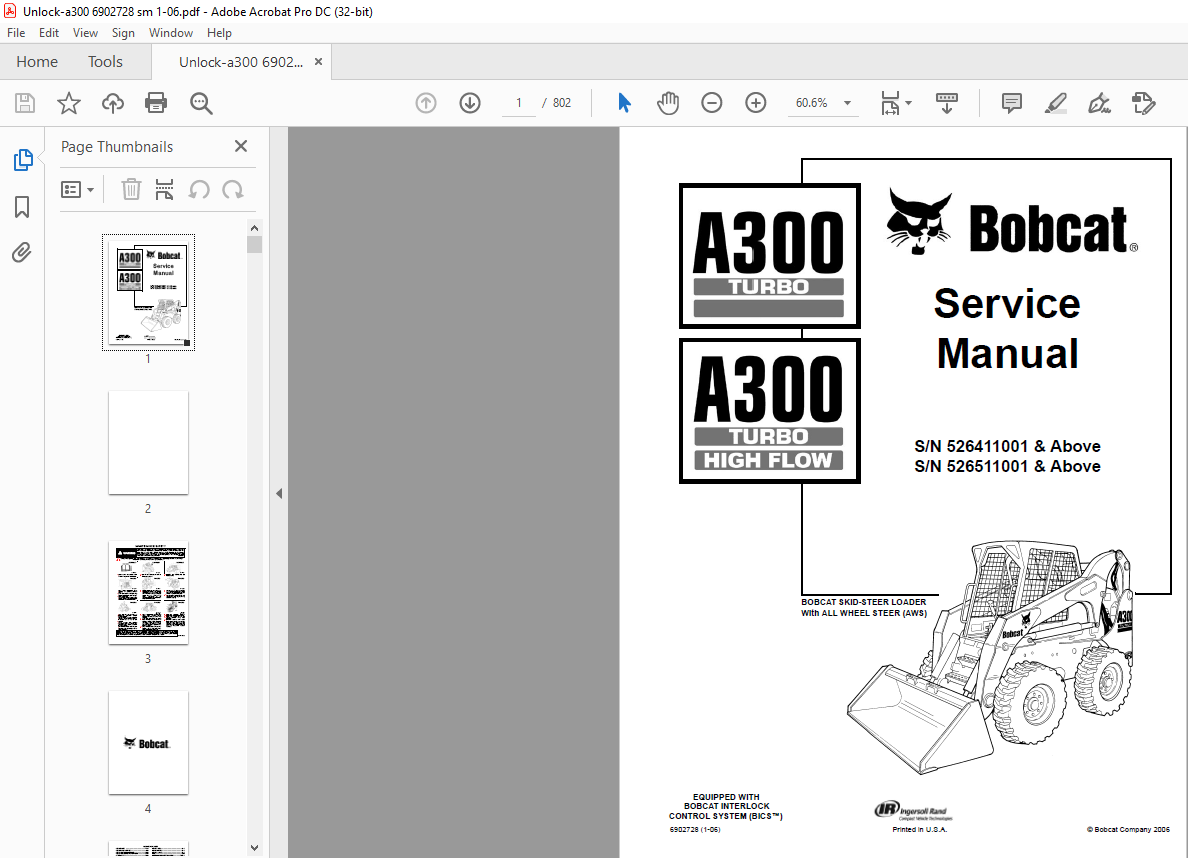Screen dimensions: 1188x858
Task: Click the upload to cloud icon
Action: click(x=113, y=103)
